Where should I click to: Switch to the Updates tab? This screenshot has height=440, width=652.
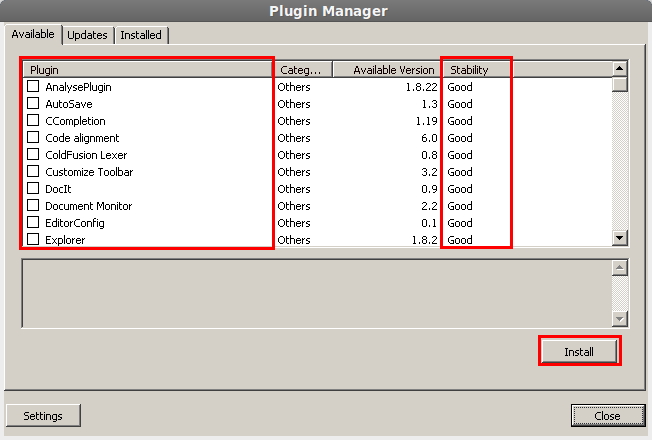coord(87,35)
